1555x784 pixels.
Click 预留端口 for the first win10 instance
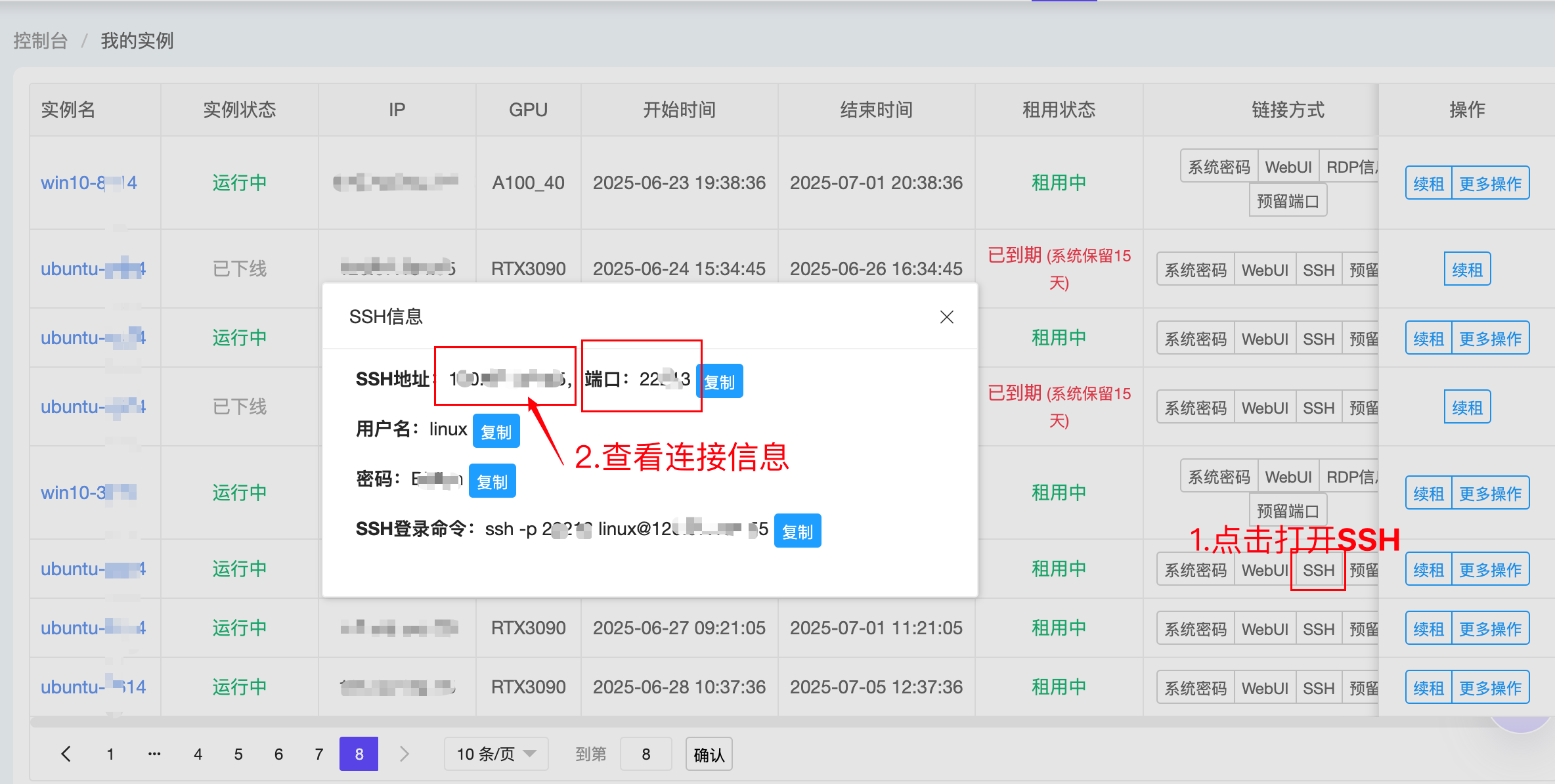1287,201
